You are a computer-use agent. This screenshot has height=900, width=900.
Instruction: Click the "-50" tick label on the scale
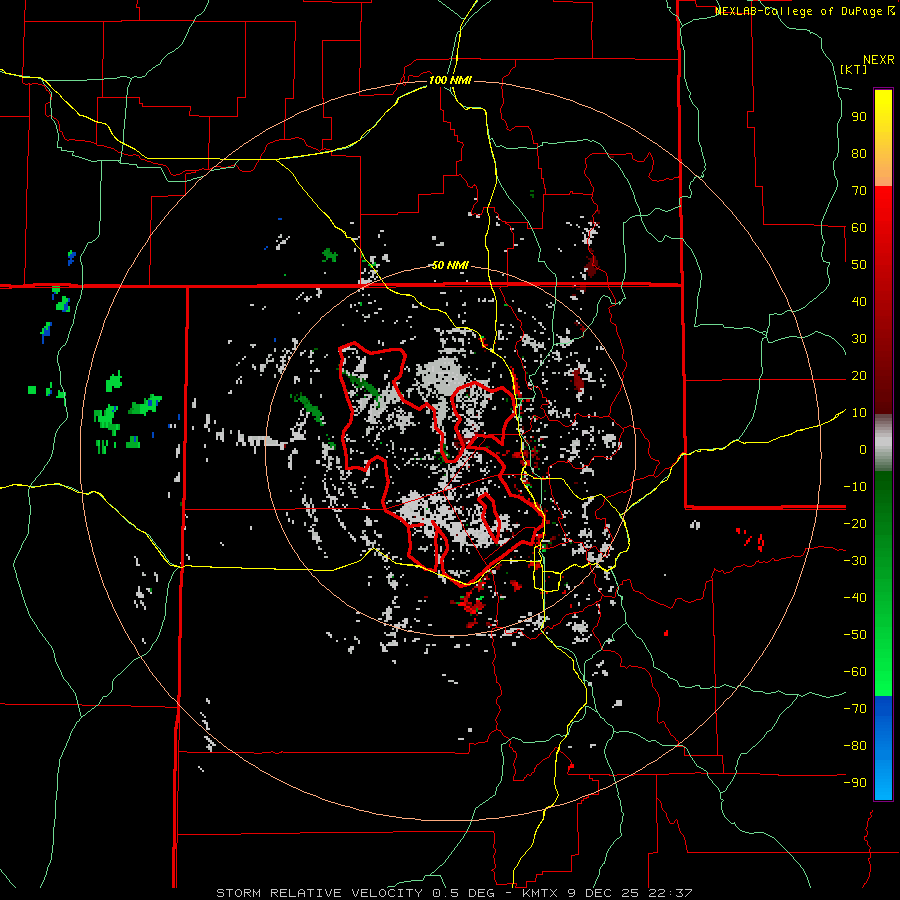855,634
